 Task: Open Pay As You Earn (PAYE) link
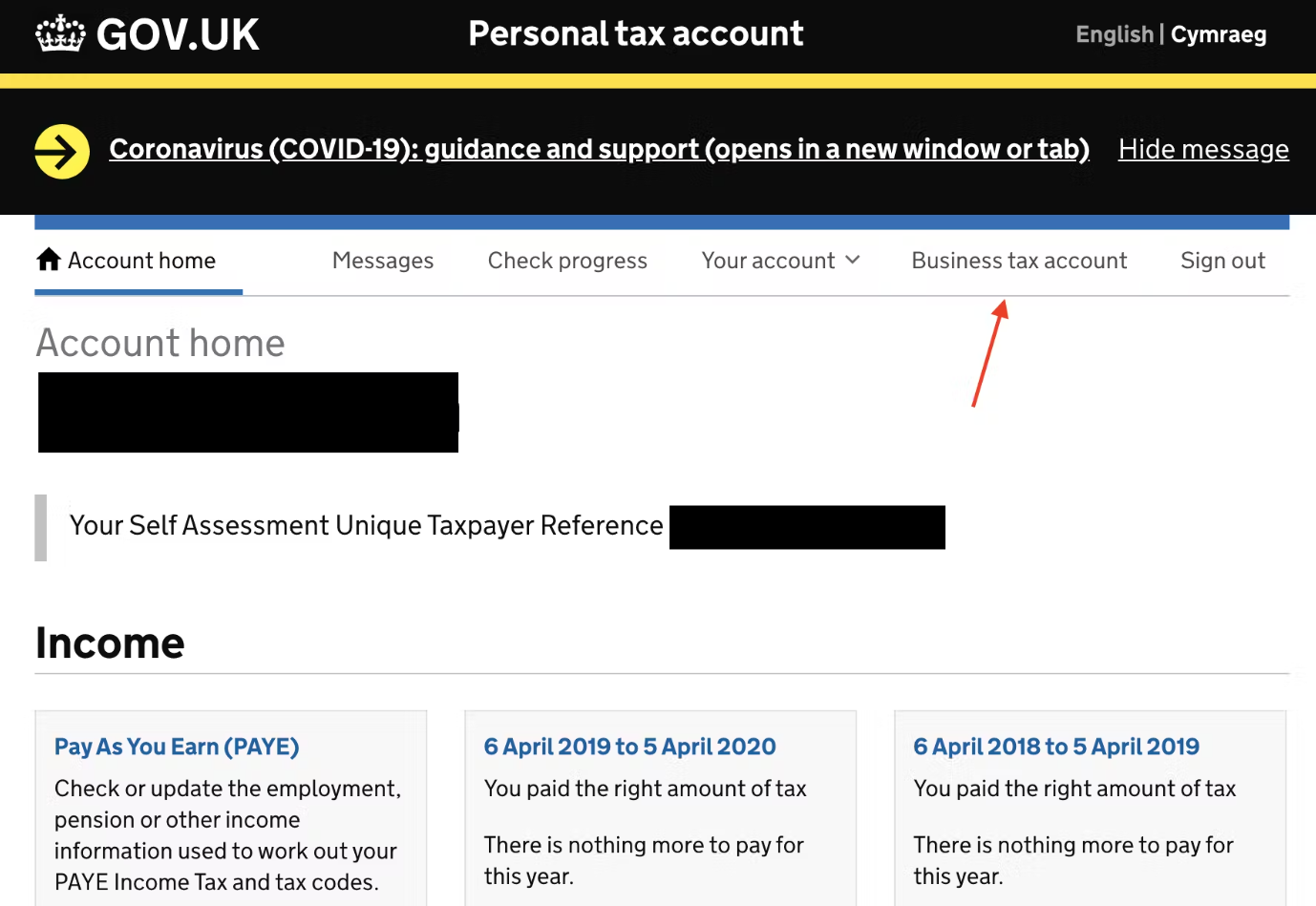[x=177, y=747]
